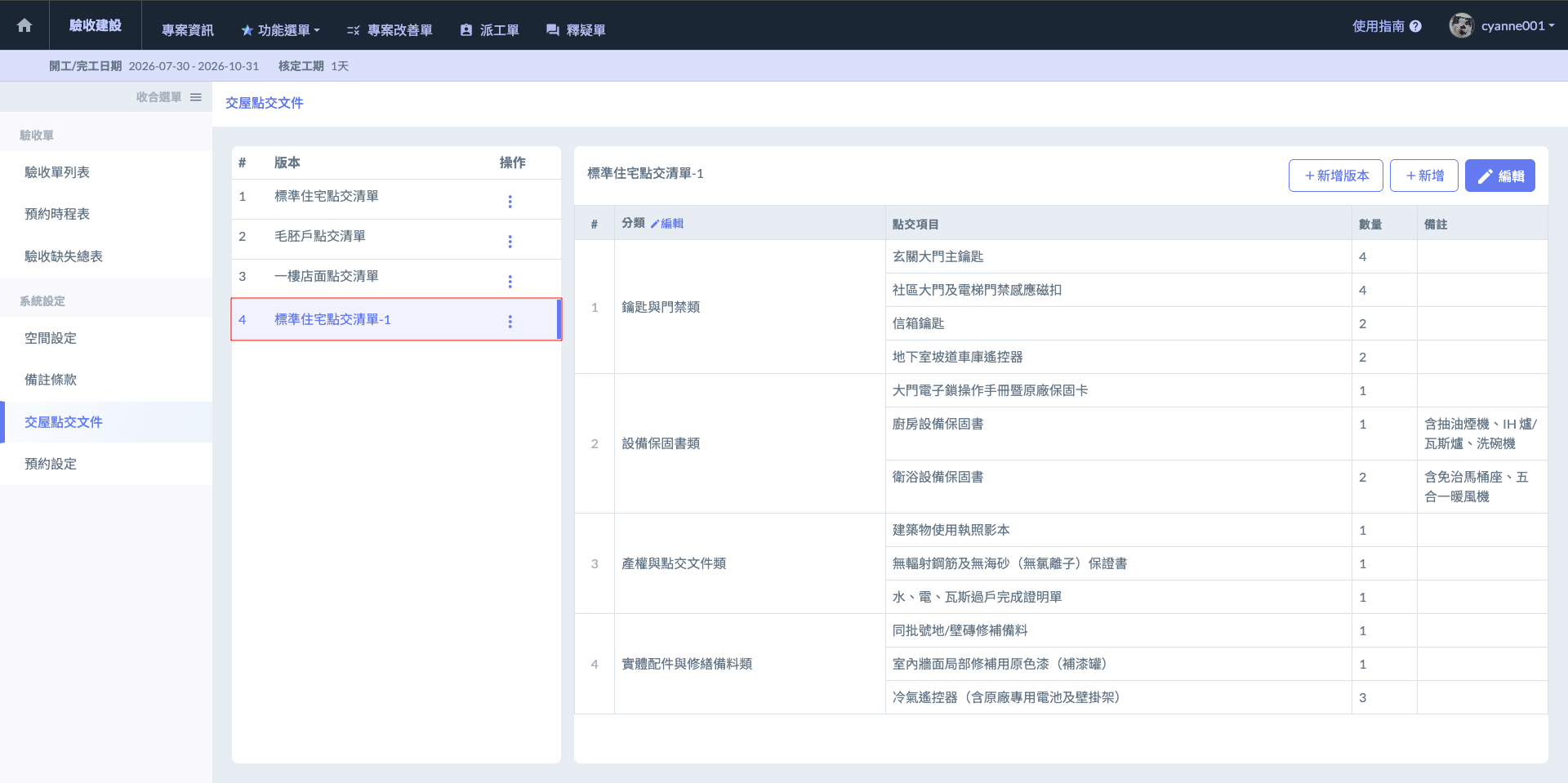
Task: Click the 衛浴設備保固書 item
Action: [938, 477]
